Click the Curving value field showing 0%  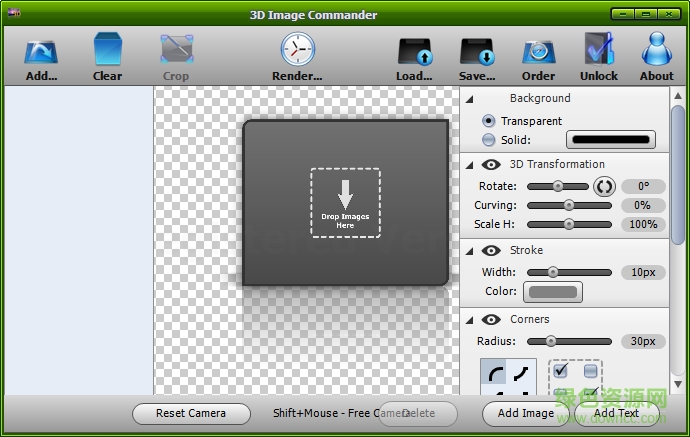pos(643,205)
